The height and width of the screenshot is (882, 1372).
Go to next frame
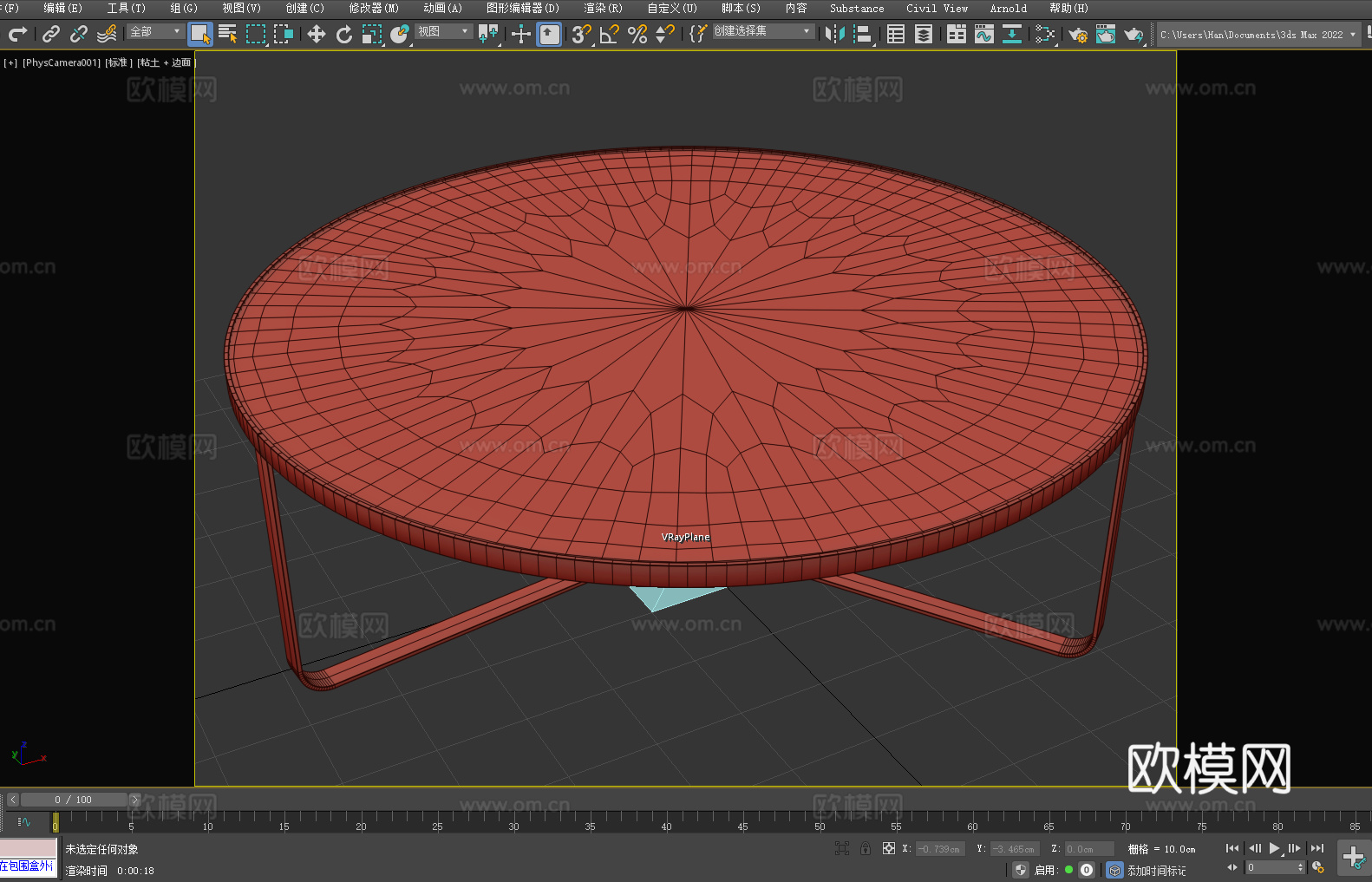pos(1295,848)
